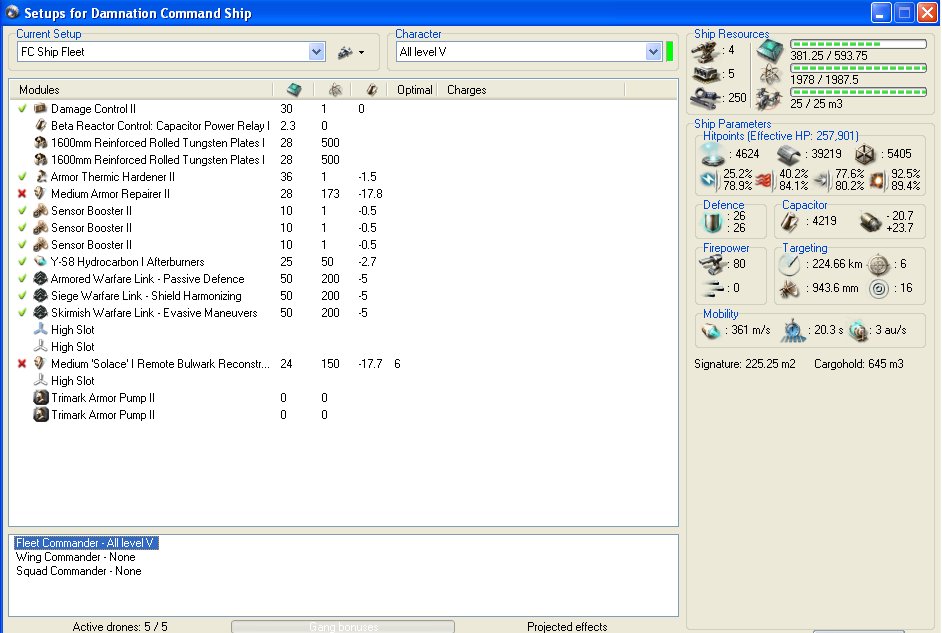This screenshot has height=633, width=942.
Task: Toggle Y-S8 Hydrocarbon I Afterburners checkmark
Action: click(22, 262)
